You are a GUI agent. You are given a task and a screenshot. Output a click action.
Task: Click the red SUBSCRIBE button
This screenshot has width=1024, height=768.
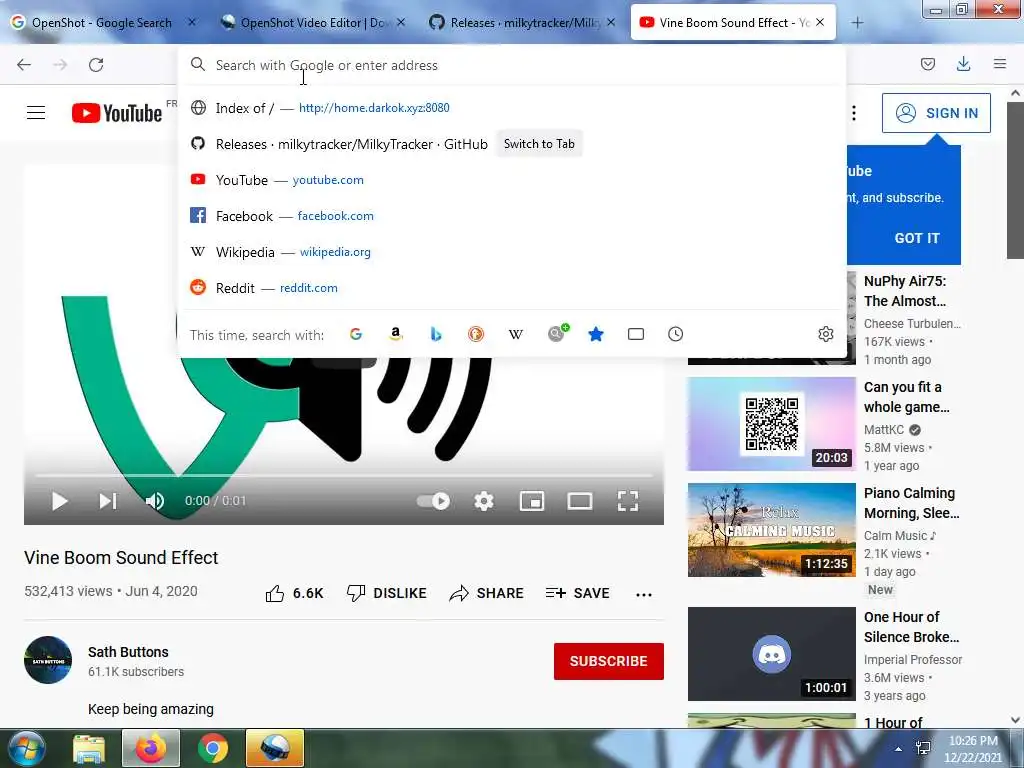609,661
